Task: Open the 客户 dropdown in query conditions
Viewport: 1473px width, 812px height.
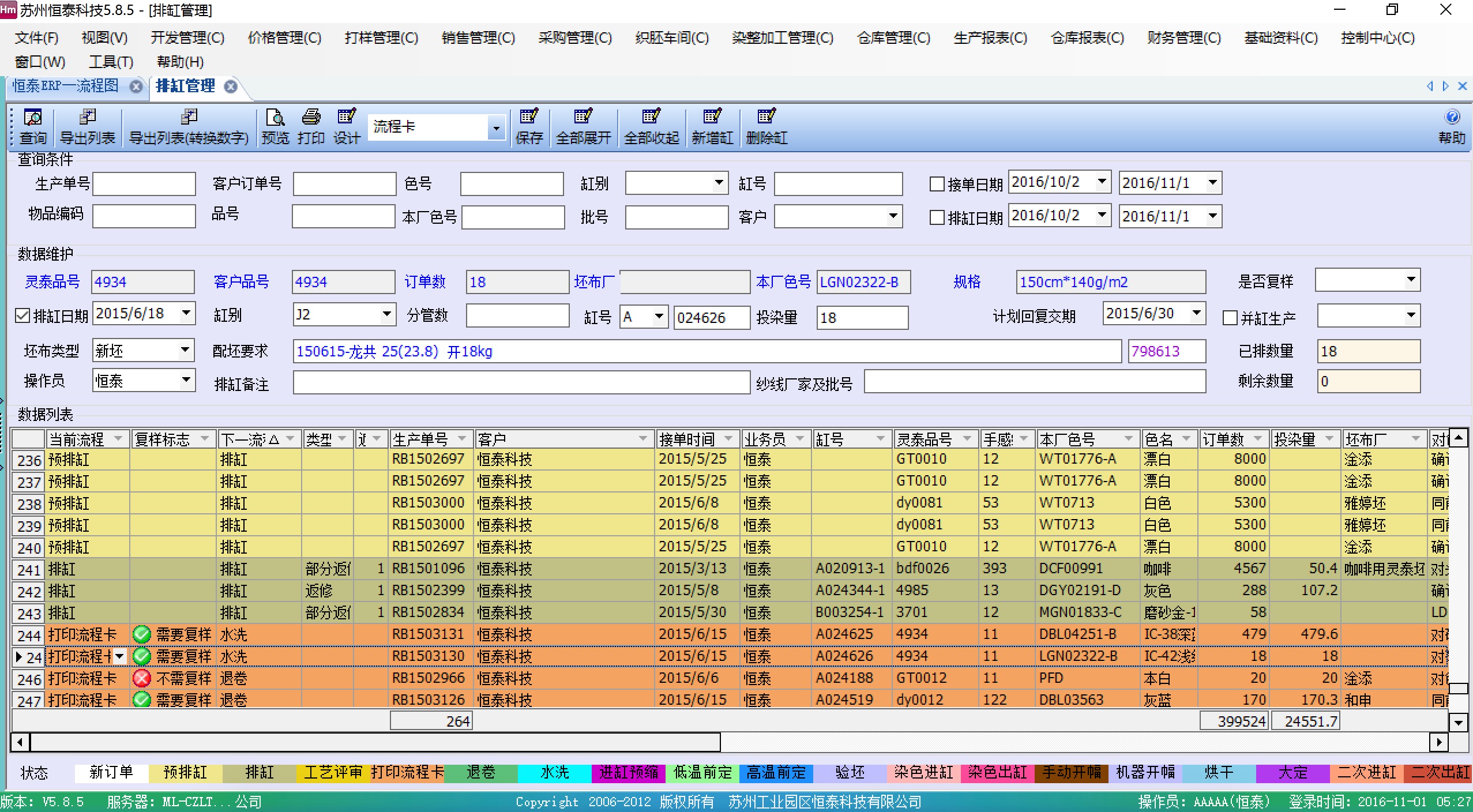Action: (893, 216)
